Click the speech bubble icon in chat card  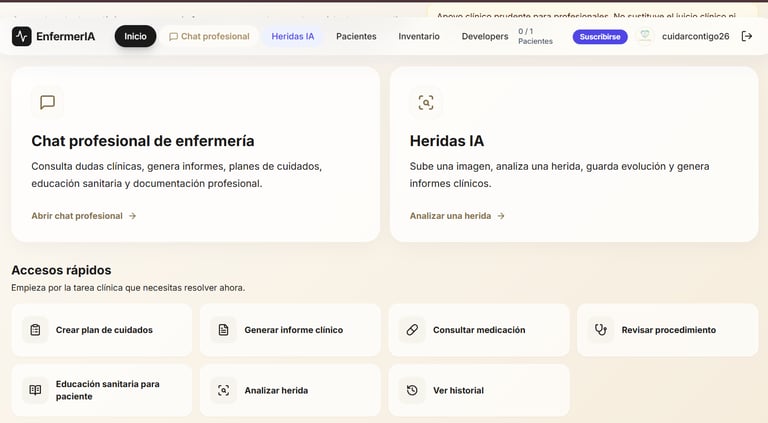48,102
